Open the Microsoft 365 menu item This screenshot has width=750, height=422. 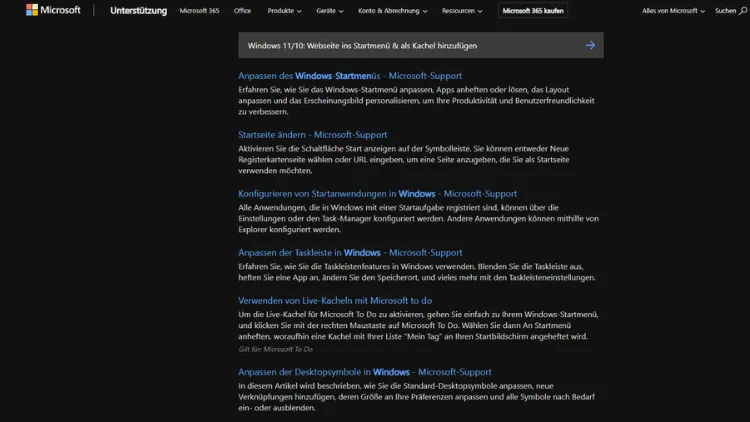[x=199, y=11]
